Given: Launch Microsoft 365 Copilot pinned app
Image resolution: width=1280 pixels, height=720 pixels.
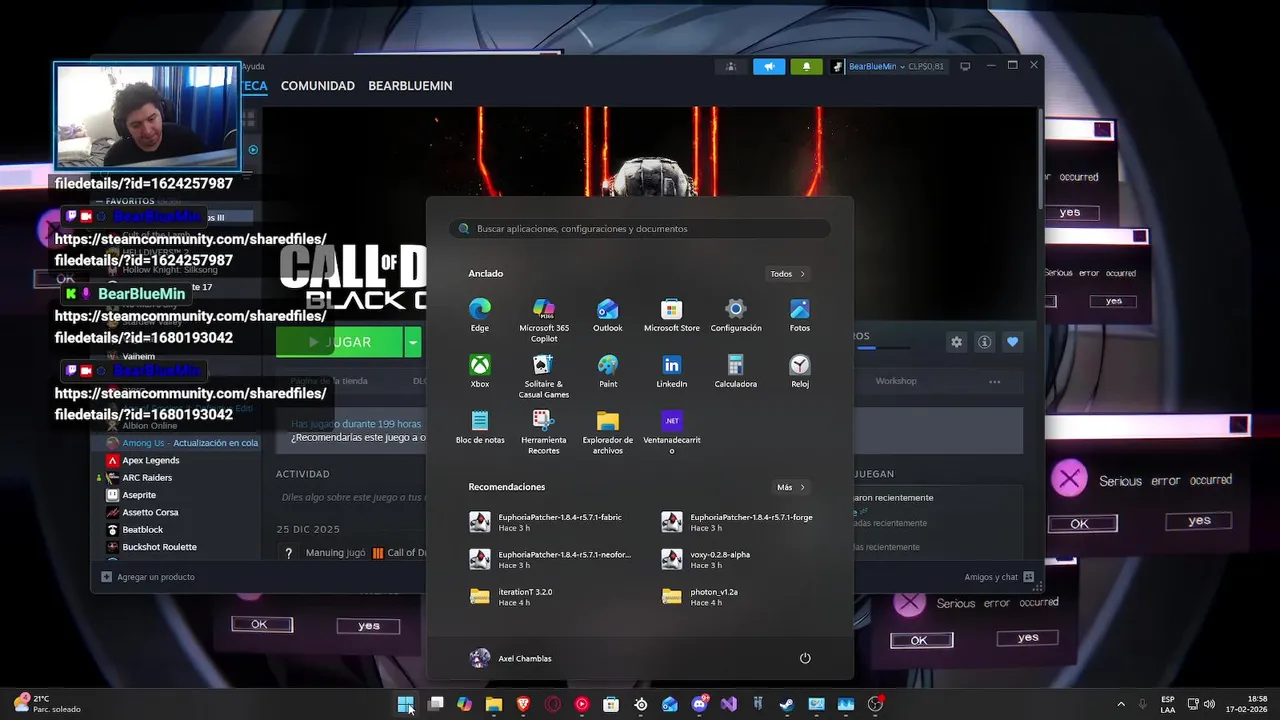Looking at the screenshot, I should coord(544,321).
